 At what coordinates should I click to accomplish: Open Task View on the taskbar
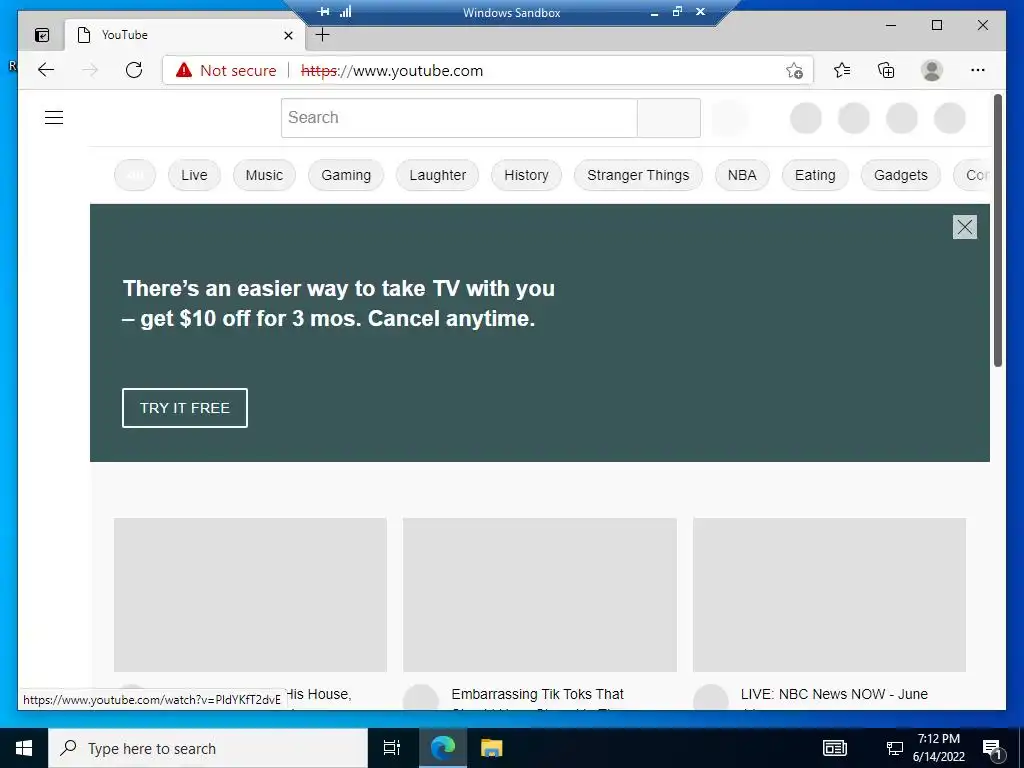(392, 748)
